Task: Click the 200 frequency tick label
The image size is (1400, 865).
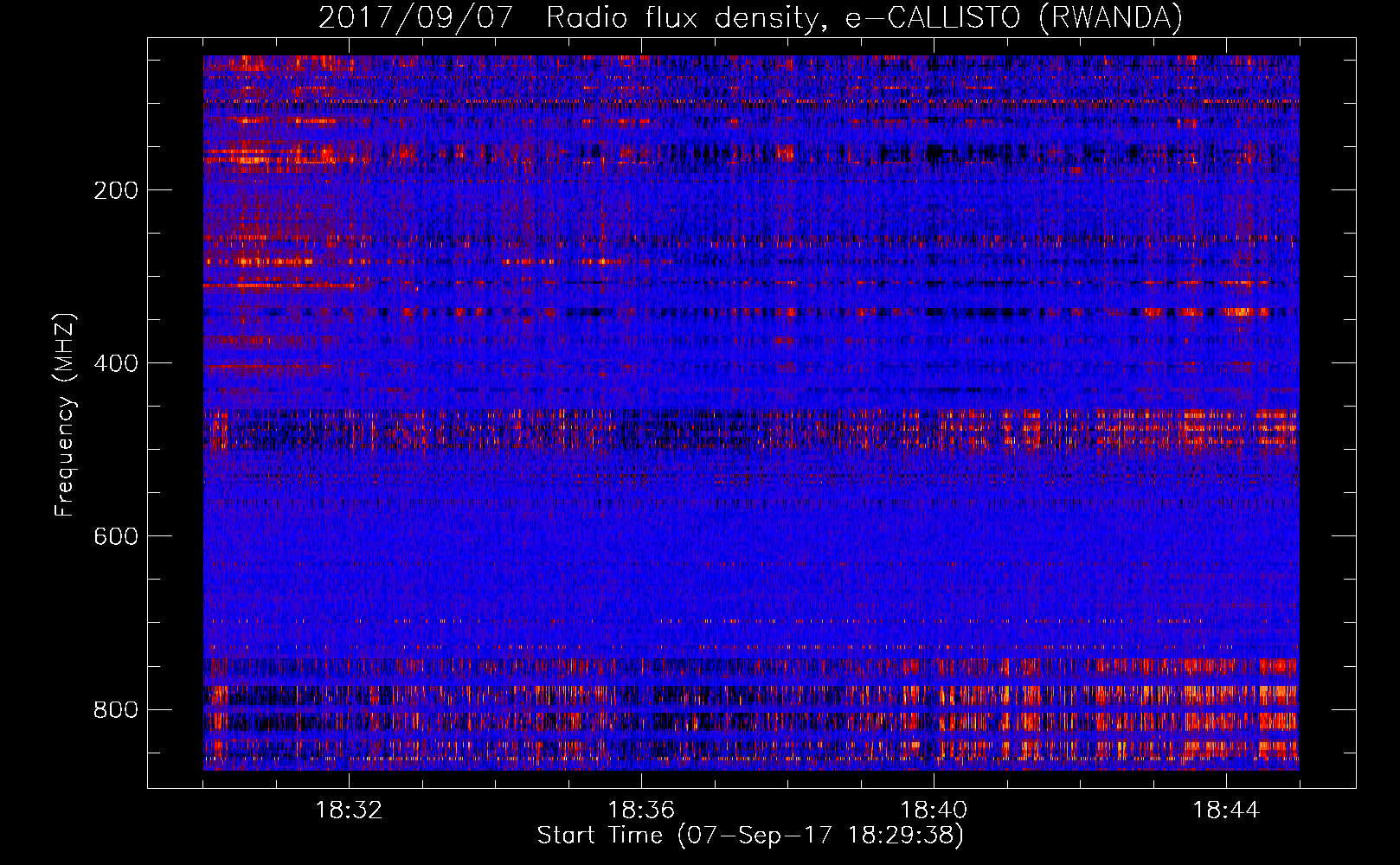Action: [x=116, y=190]
